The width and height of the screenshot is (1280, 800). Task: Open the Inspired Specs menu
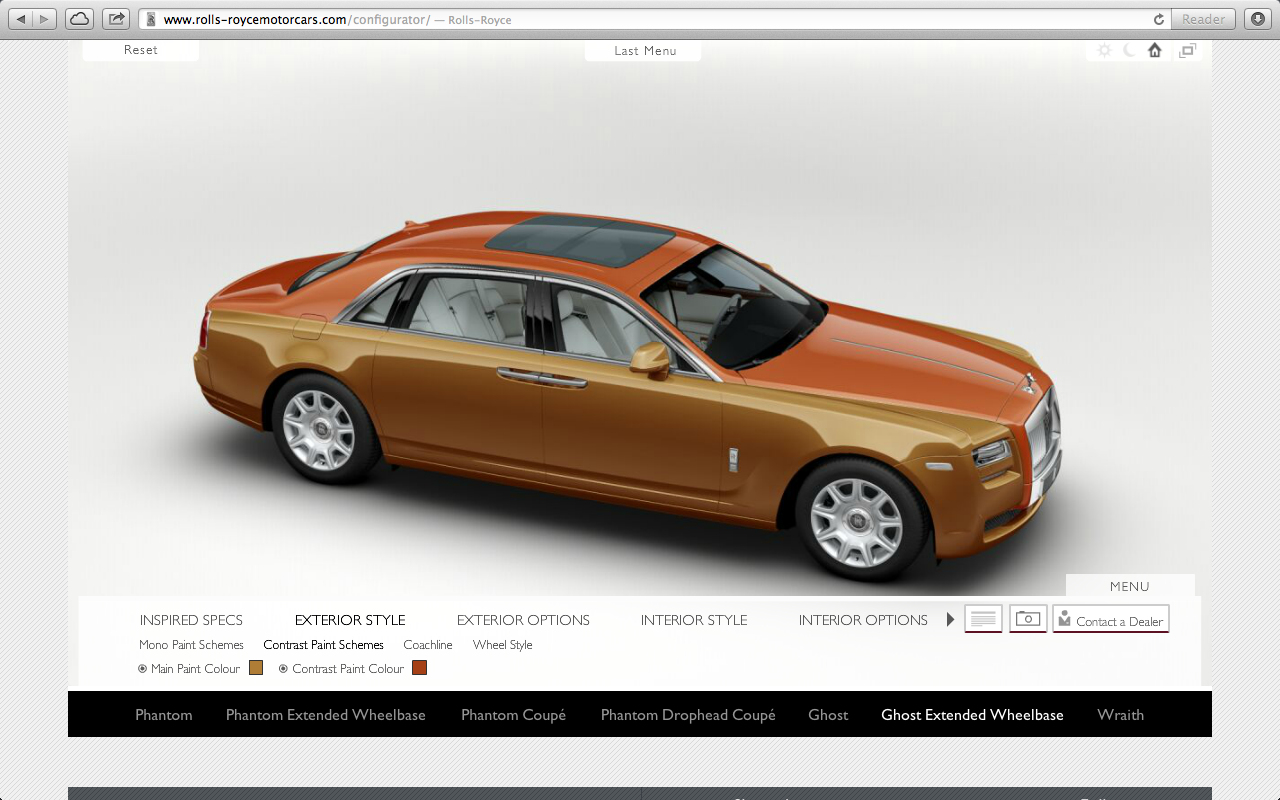tap(191, 620)
